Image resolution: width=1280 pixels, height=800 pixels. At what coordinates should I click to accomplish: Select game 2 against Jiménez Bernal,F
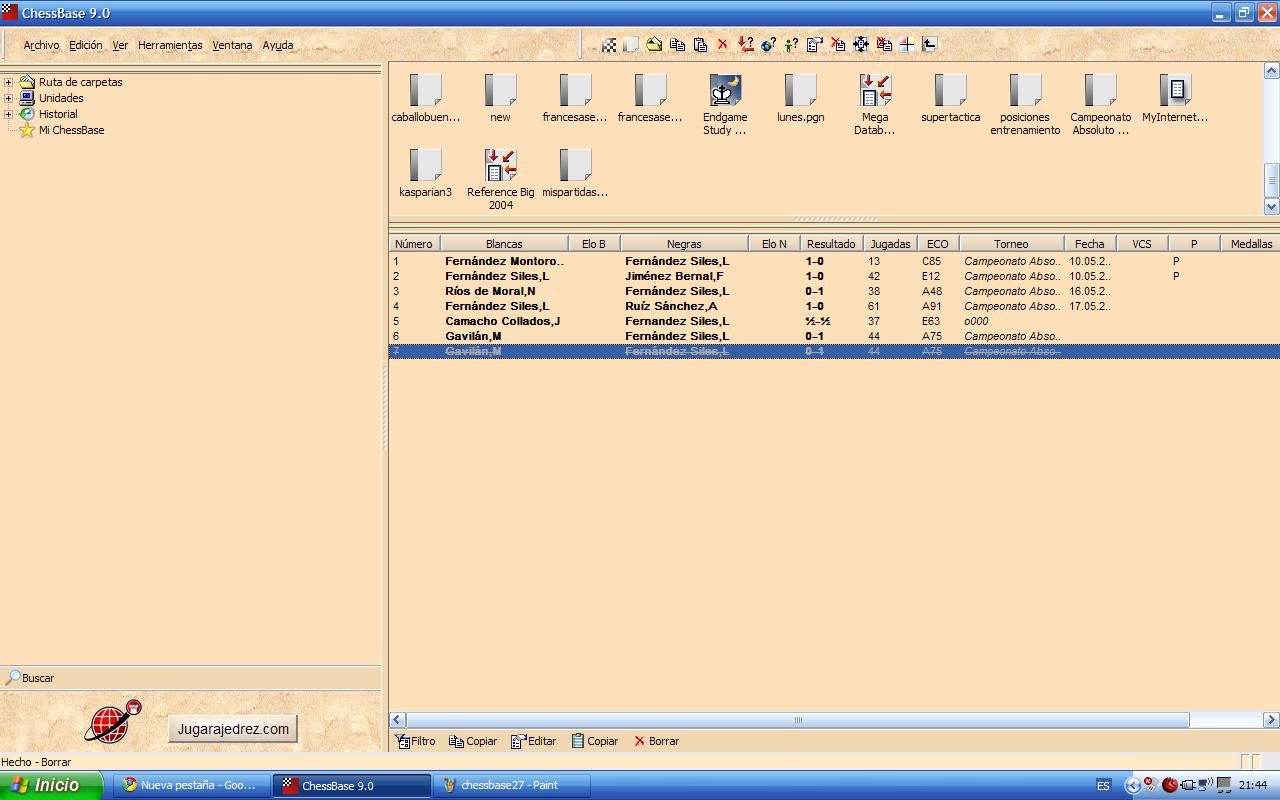pyautogui.click(x=834, y=276)
